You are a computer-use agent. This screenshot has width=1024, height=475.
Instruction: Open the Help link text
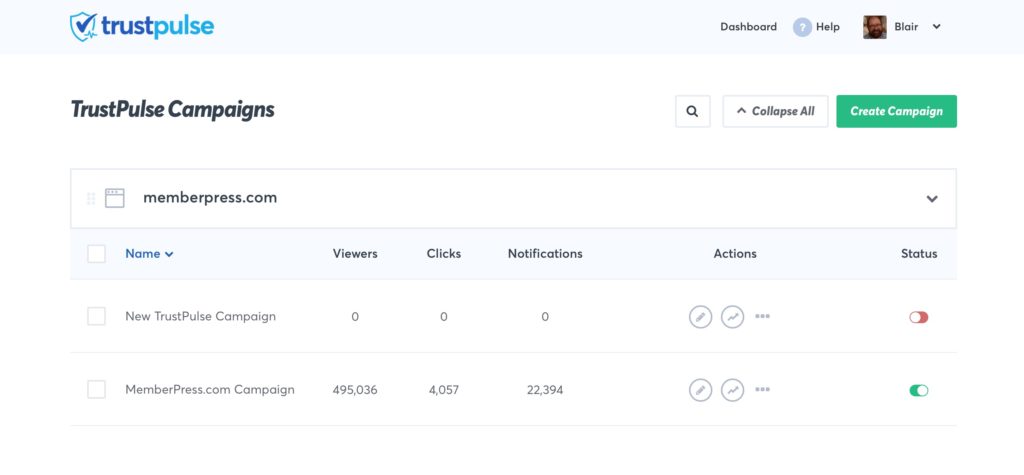point(827,27)
